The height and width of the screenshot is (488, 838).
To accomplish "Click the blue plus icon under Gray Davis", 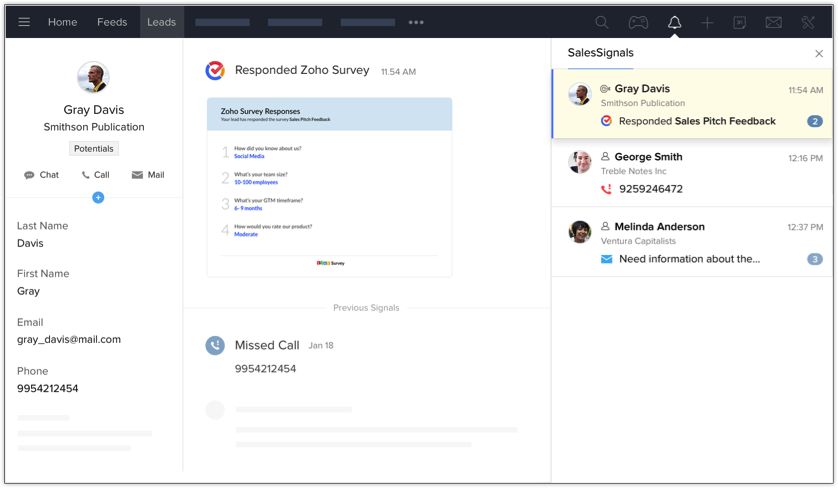I will [x=98, y=197].
